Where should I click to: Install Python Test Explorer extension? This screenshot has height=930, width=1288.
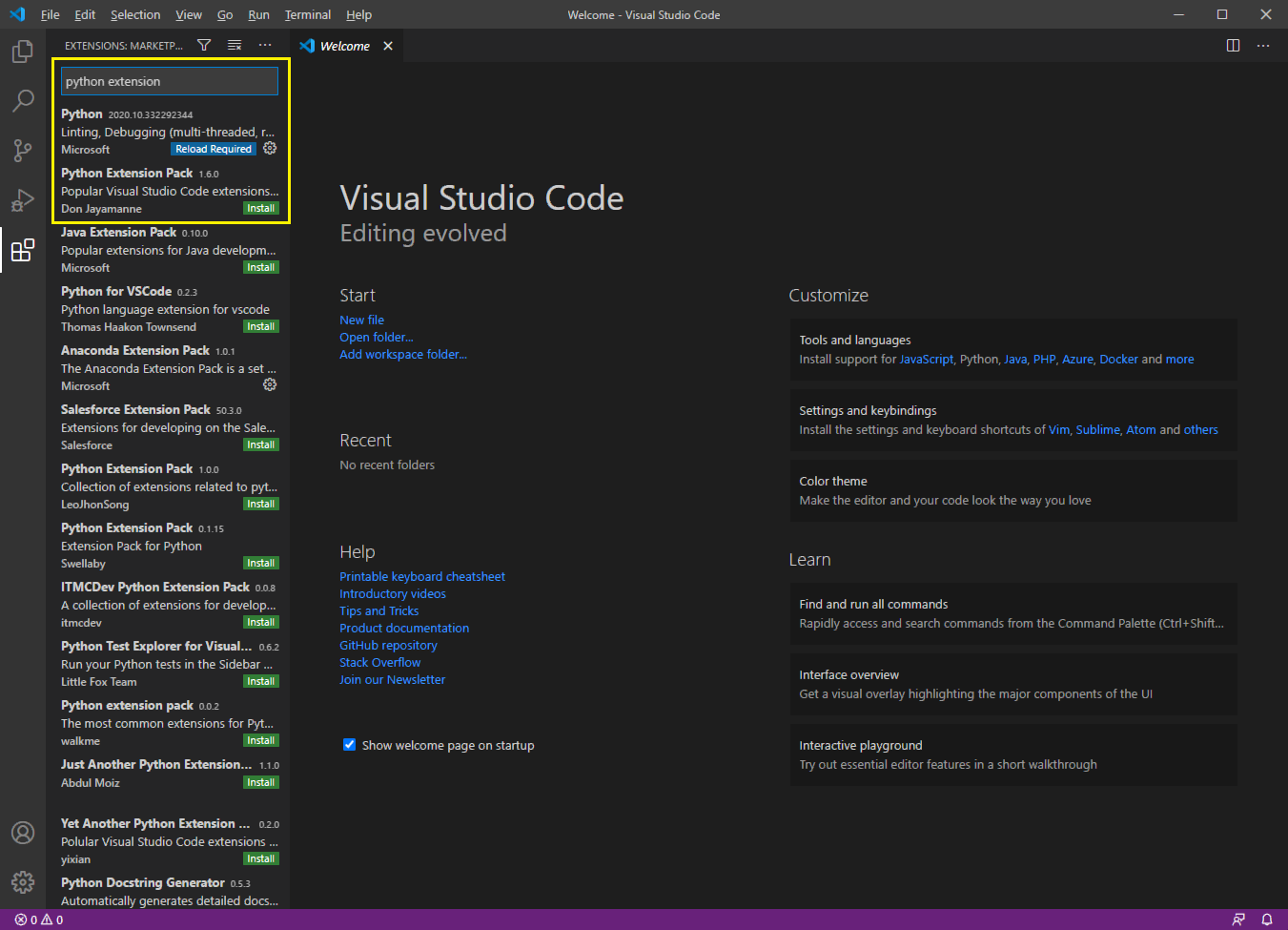[260, 681]
